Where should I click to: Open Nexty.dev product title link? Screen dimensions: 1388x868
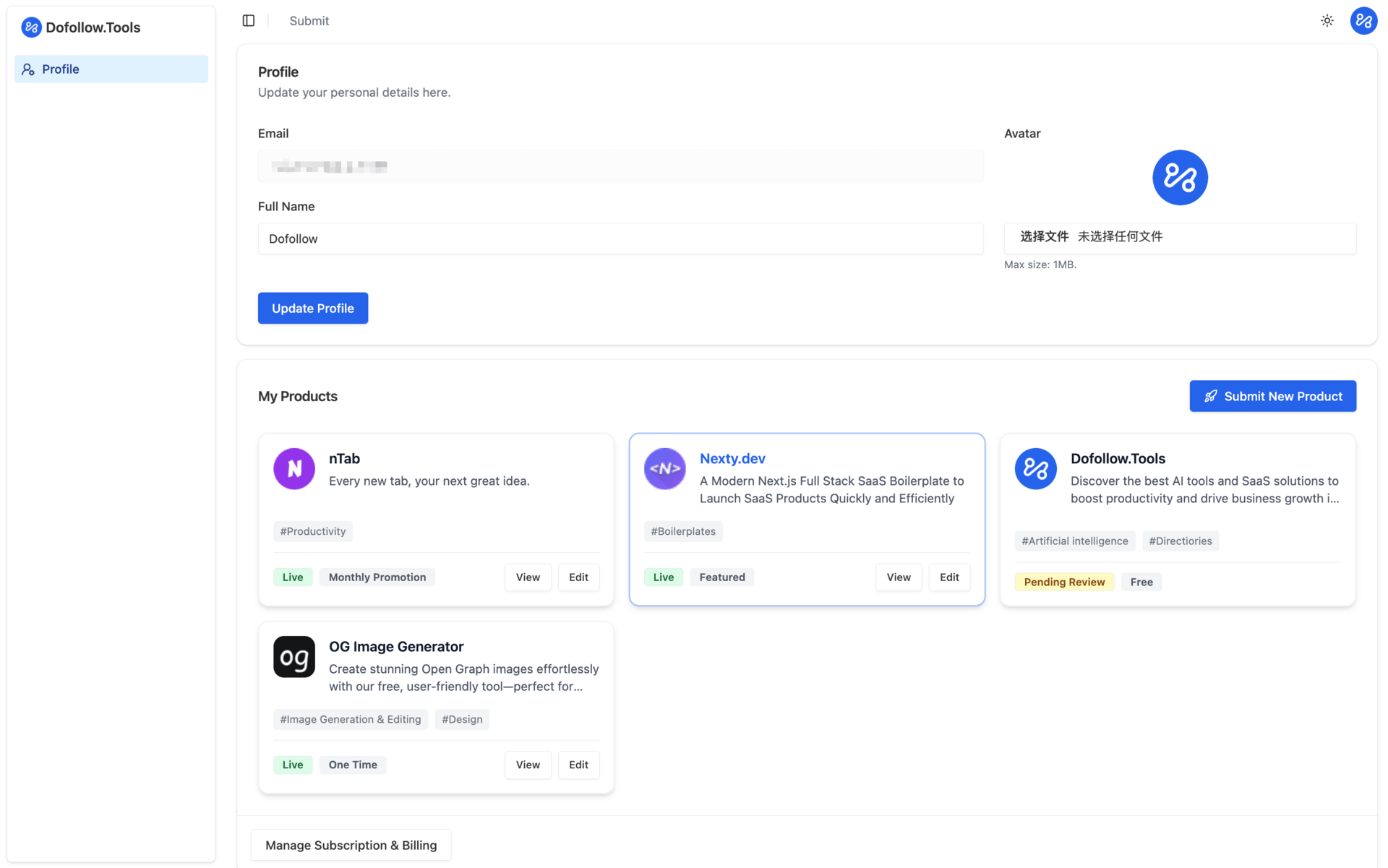click(x=732, y=458)
